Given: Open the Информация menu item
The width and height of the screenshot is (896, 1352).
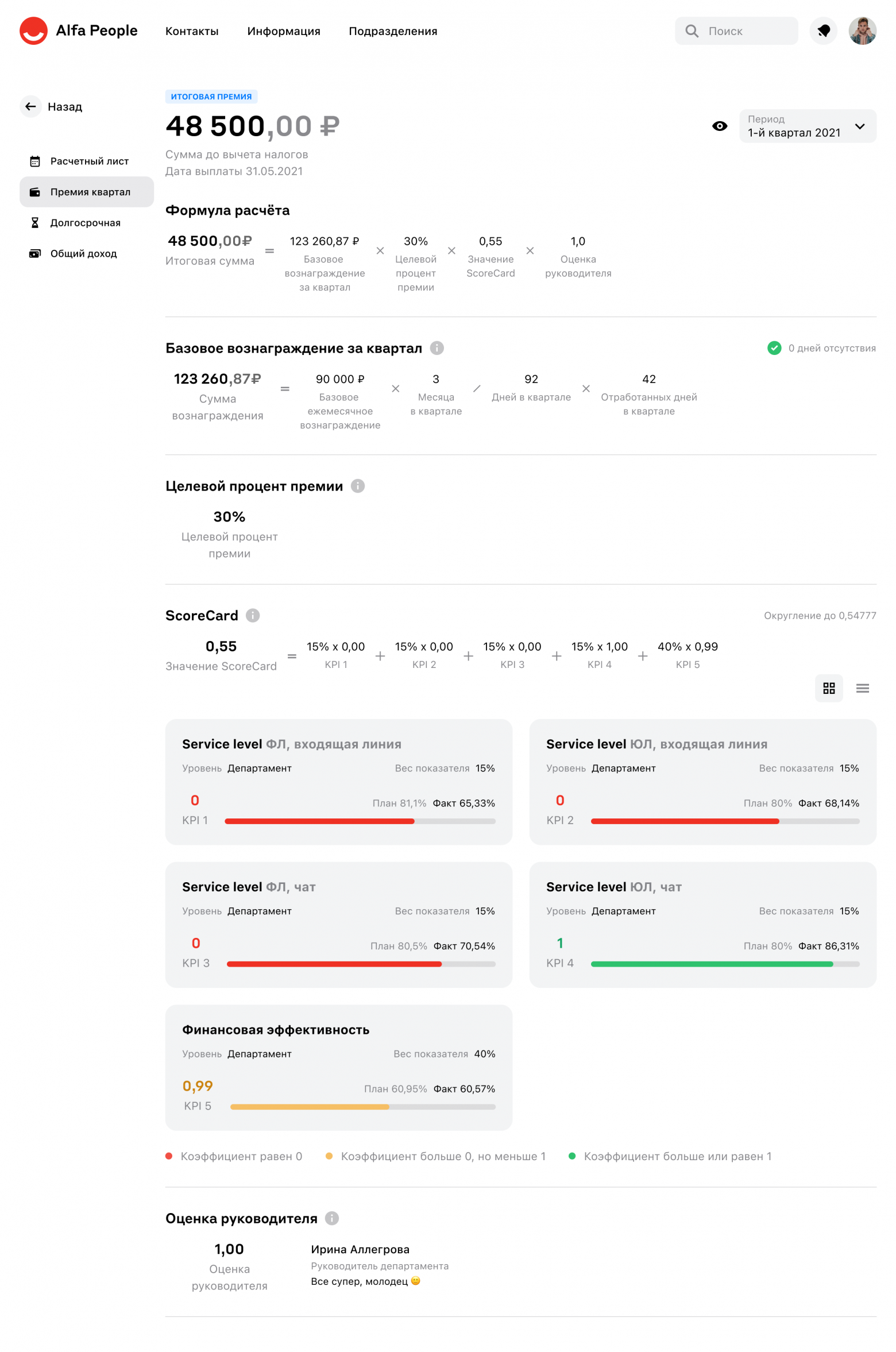Looking at the screenshot, I should (284, 31).
